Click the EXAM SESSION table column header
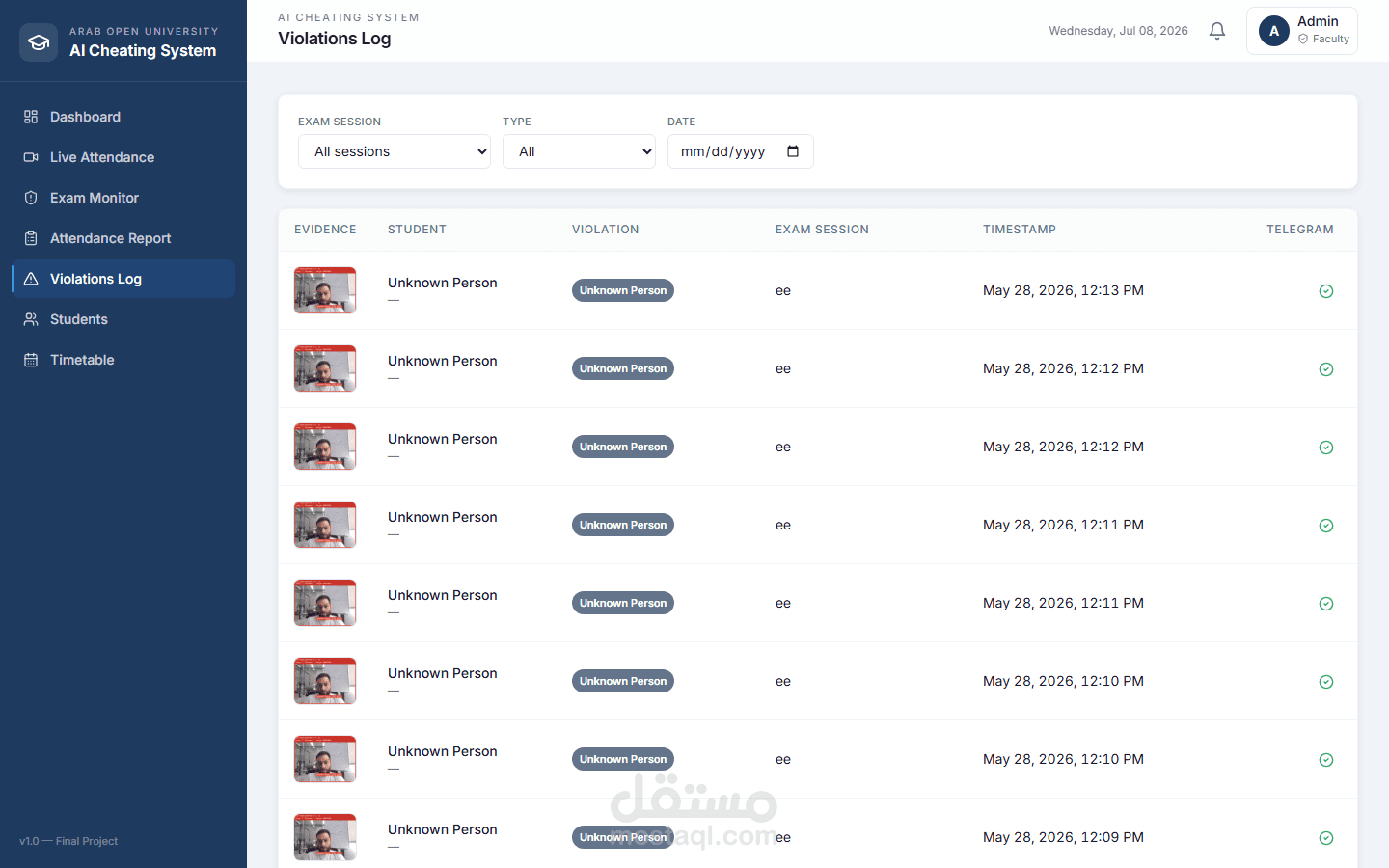This screenshot has height=868, width=1389. [822, 230]
